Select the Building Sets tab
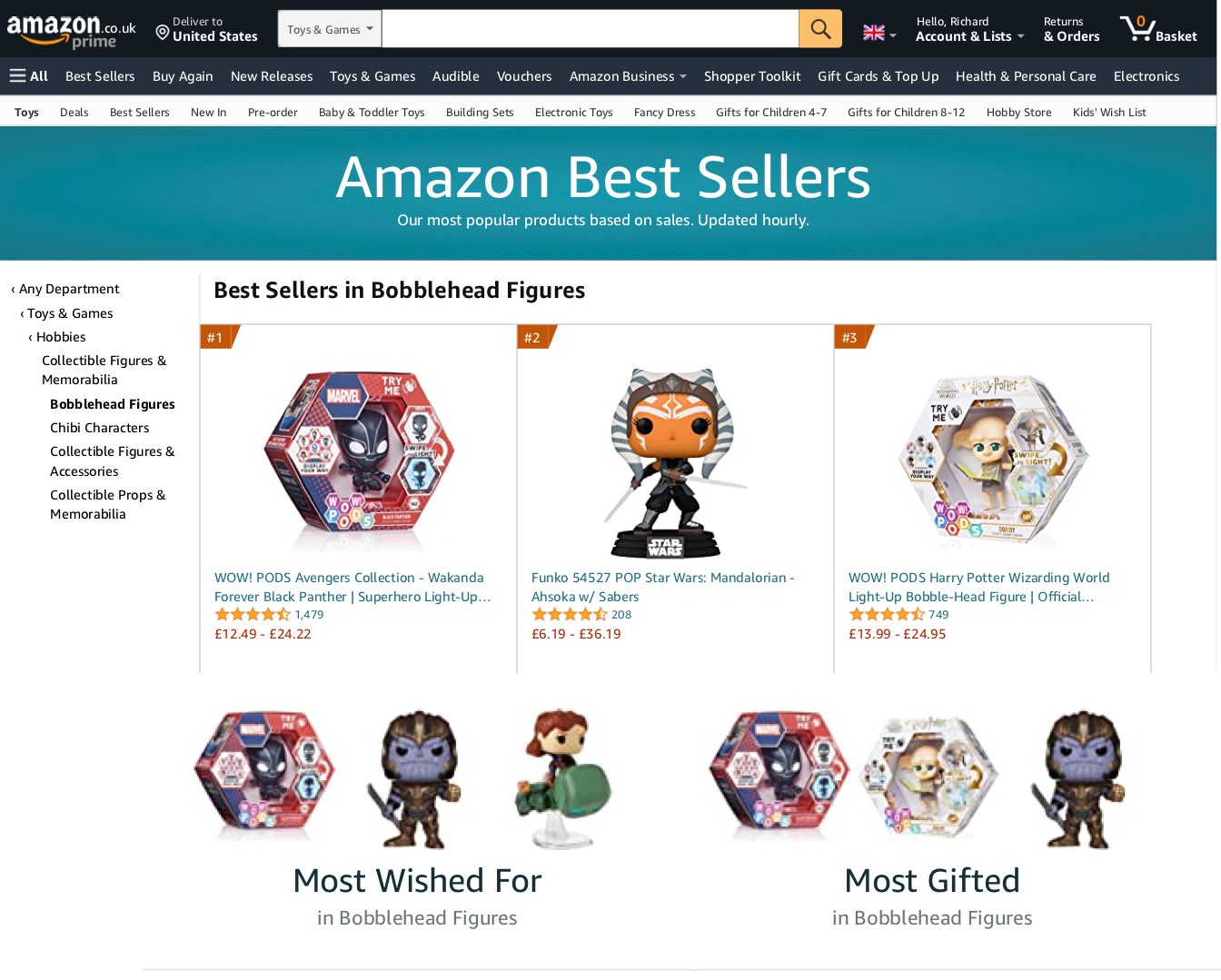The image size is (1221, 980). tap(480, 113)
